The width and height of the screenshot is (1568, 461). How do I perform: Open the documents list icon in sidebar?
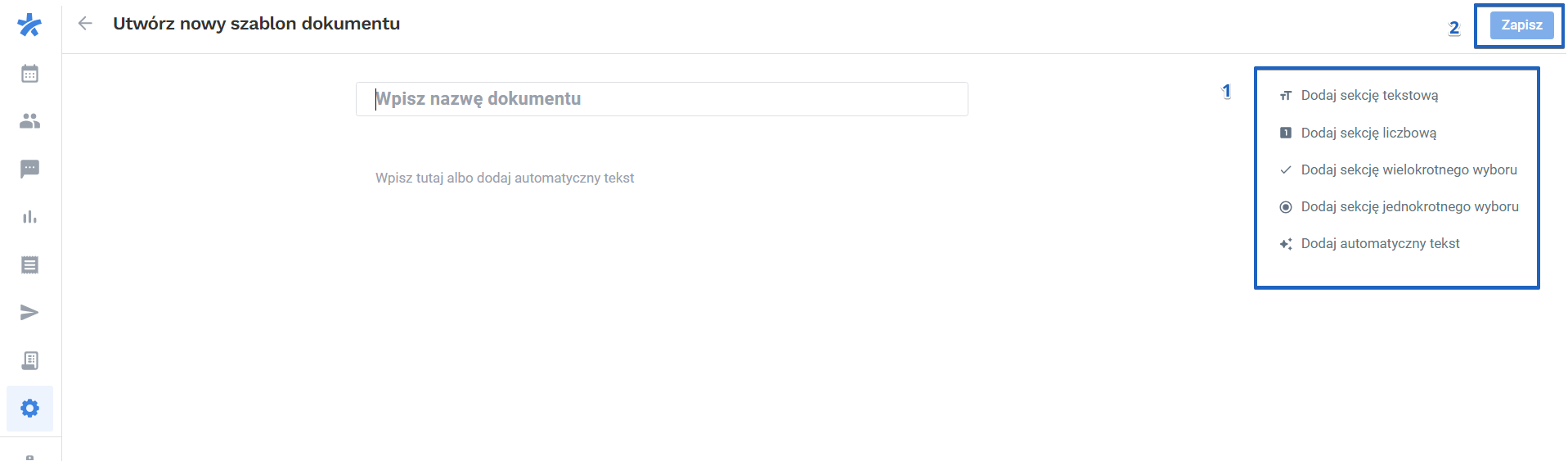[x=29, y=264]
